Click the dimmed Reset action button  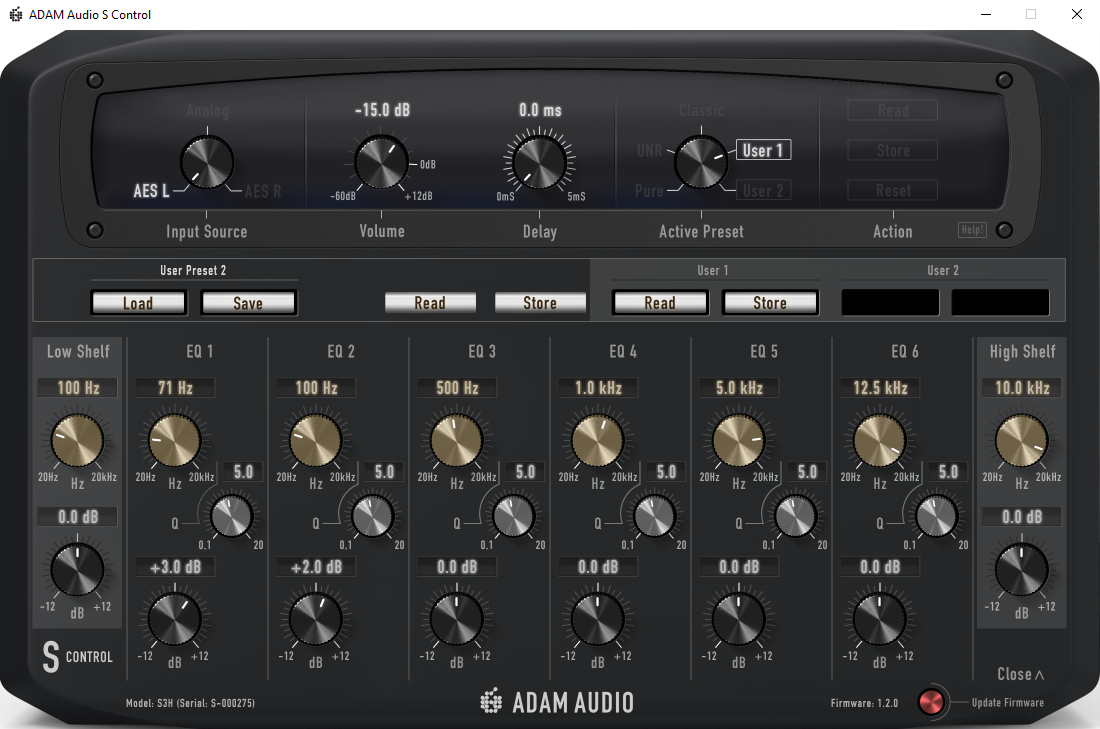pyautogui.click(x=892, y=190)
